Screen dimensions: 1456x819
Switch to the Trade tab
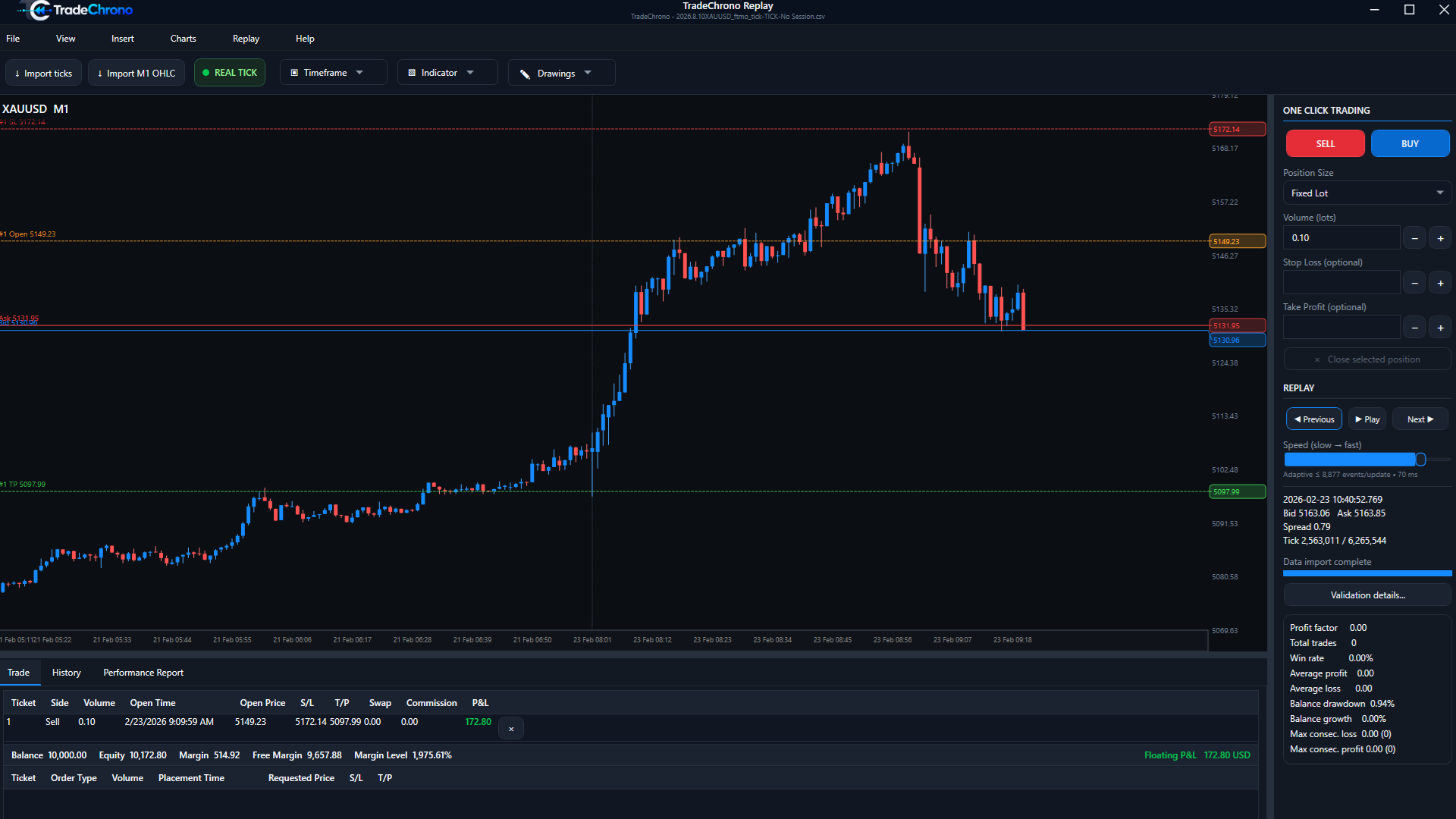[19, 673]
